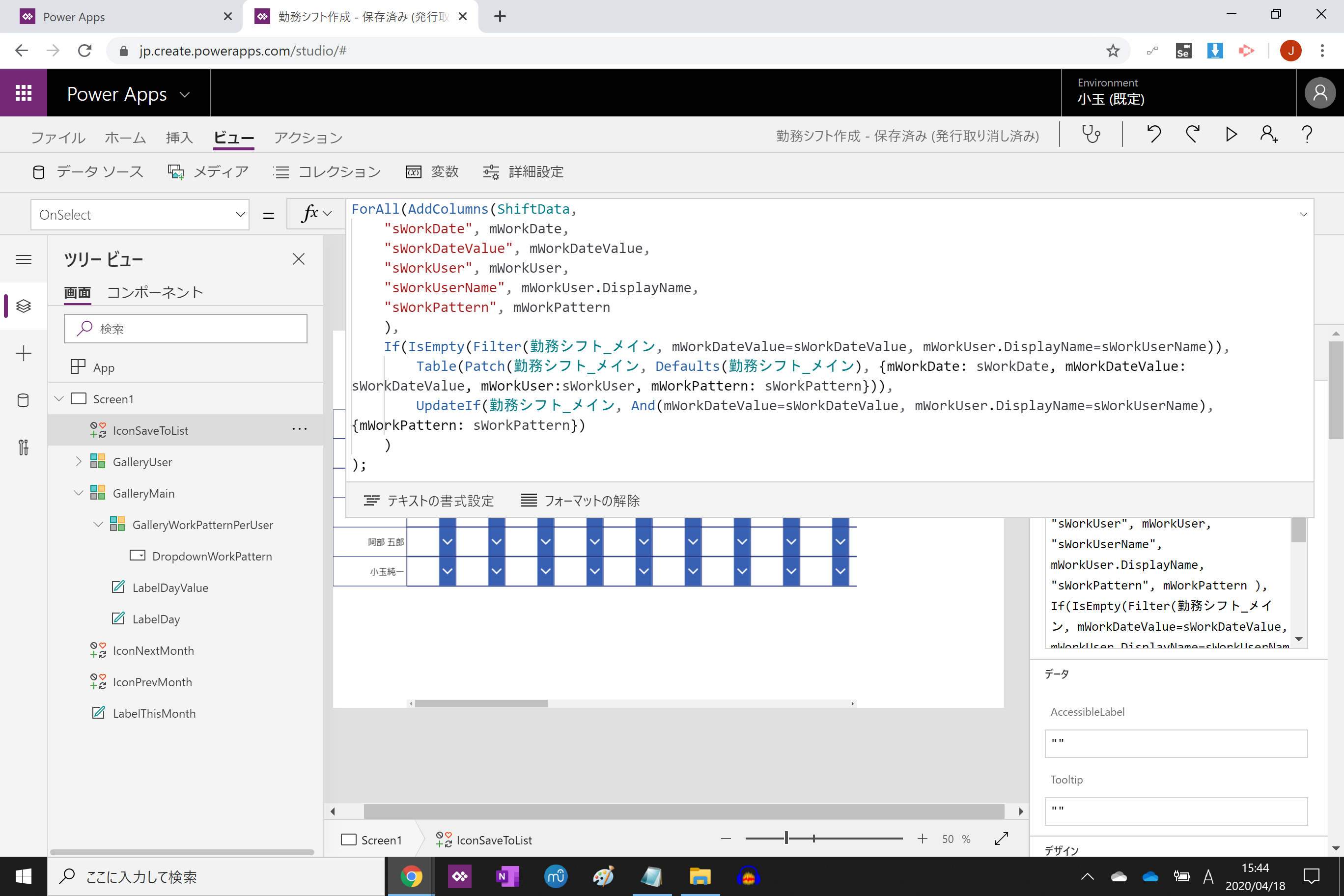Collapse the GalleryWorkPatternPerUser node
This screenshot has height=896, width=1344.
pyautogui.click(x=98, y=525)
